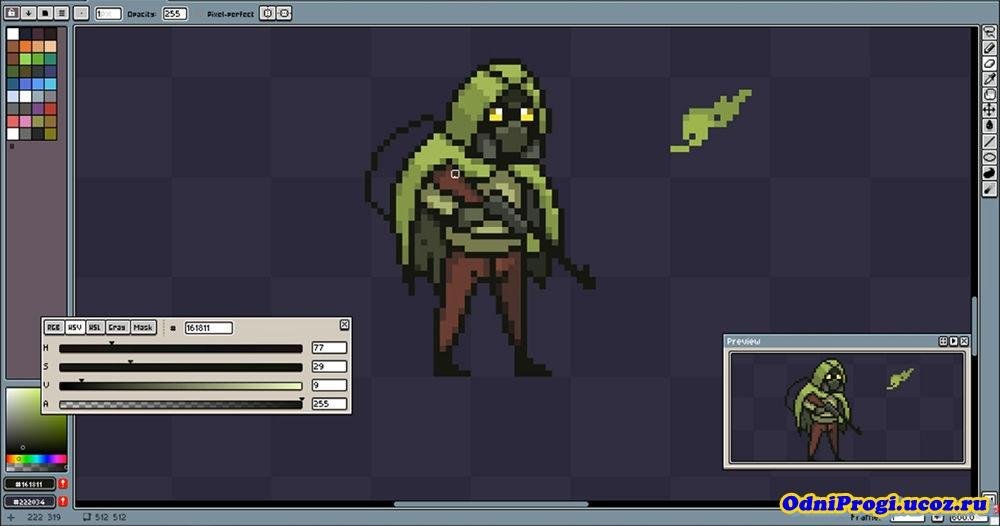Pick the cyan light blue palette swatch

(x=50, y=84)
